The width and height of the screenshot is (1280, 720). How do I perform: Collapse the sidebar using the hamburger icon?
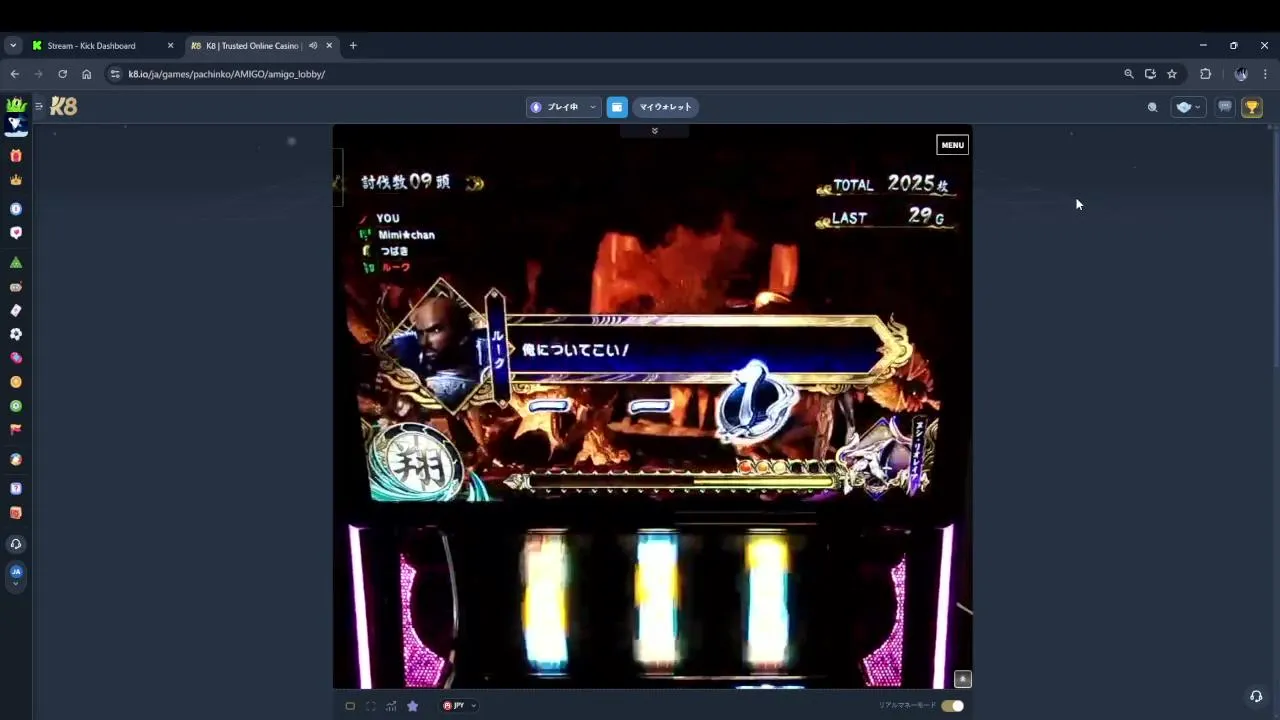(x=39, y=106)
